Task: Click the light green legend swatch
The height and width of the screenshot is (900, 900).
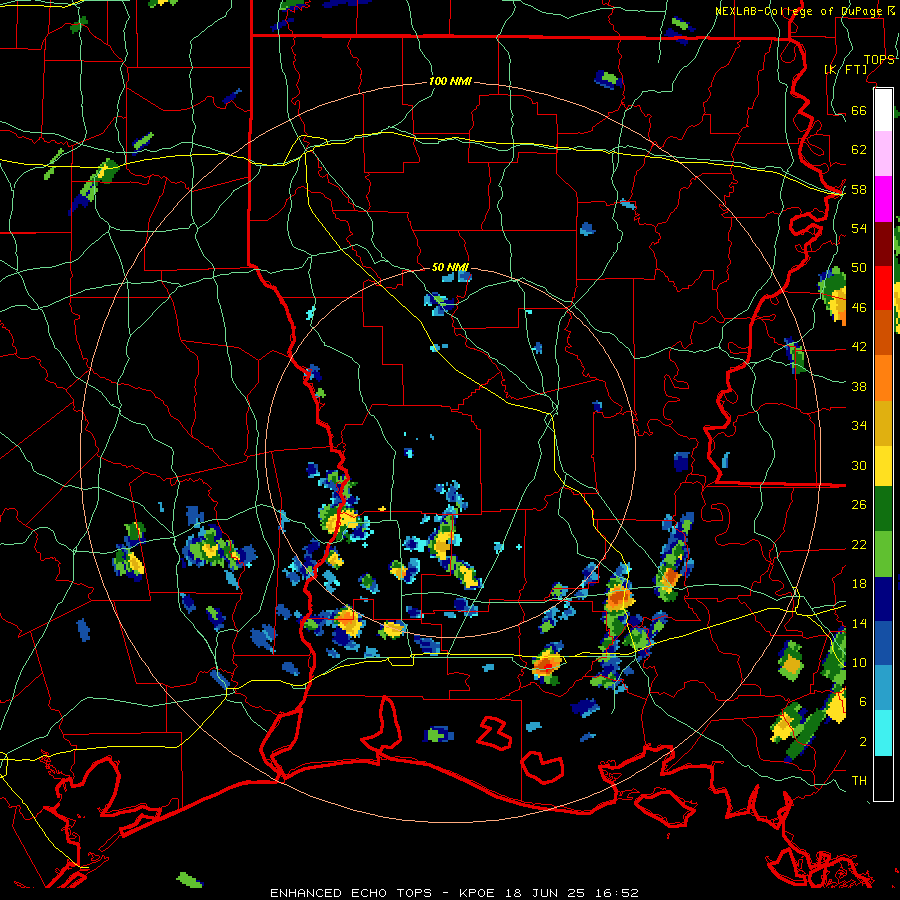Action: point(883,553)
